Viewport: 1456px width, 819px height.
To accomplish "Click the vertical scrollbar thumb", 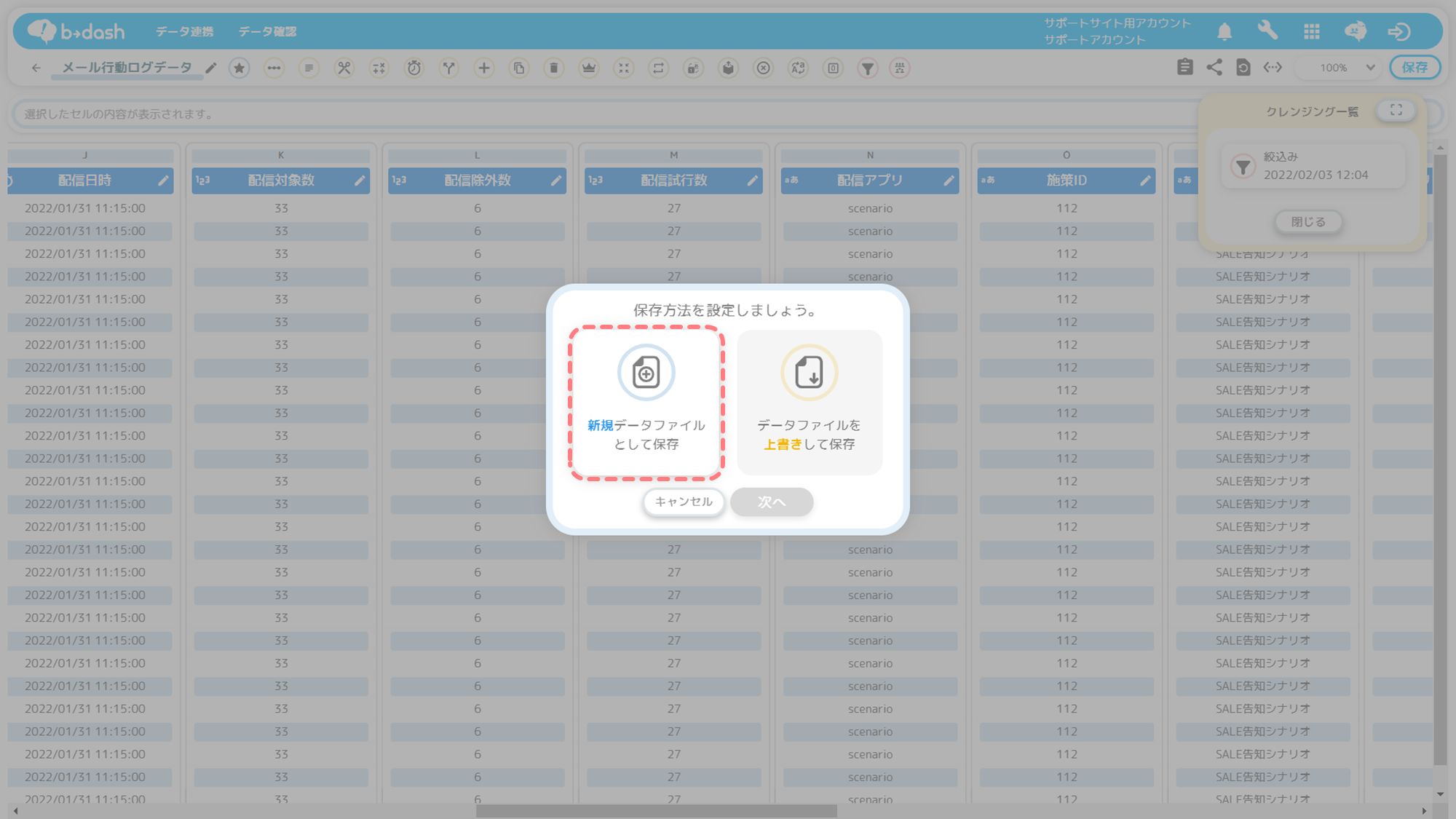I will tap(1440, 459).
